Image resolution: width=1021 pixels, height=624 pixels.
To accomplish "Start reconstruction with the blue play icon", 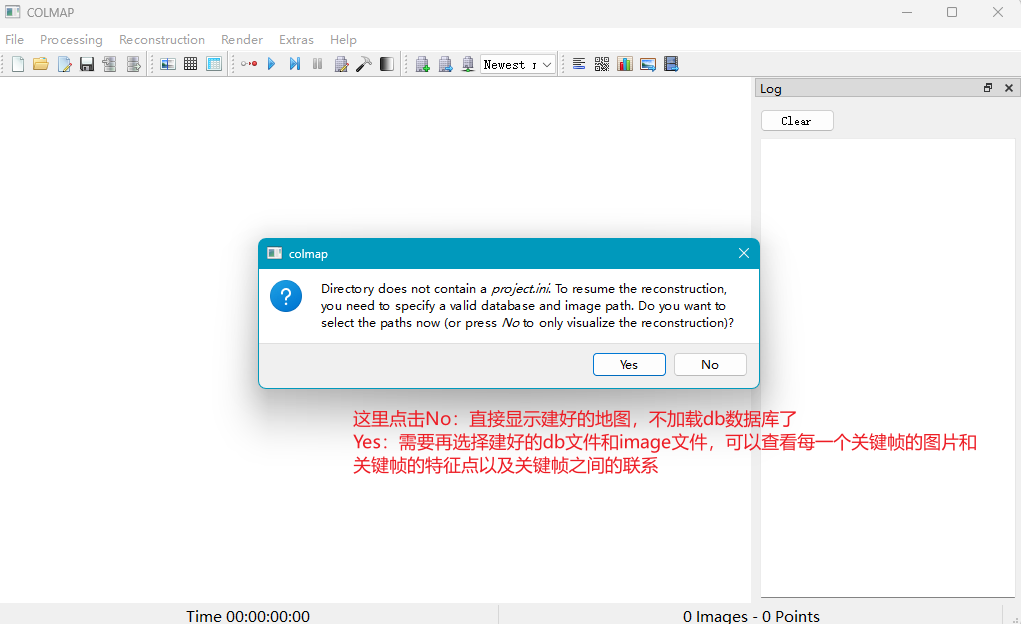I will pos(272,64).
